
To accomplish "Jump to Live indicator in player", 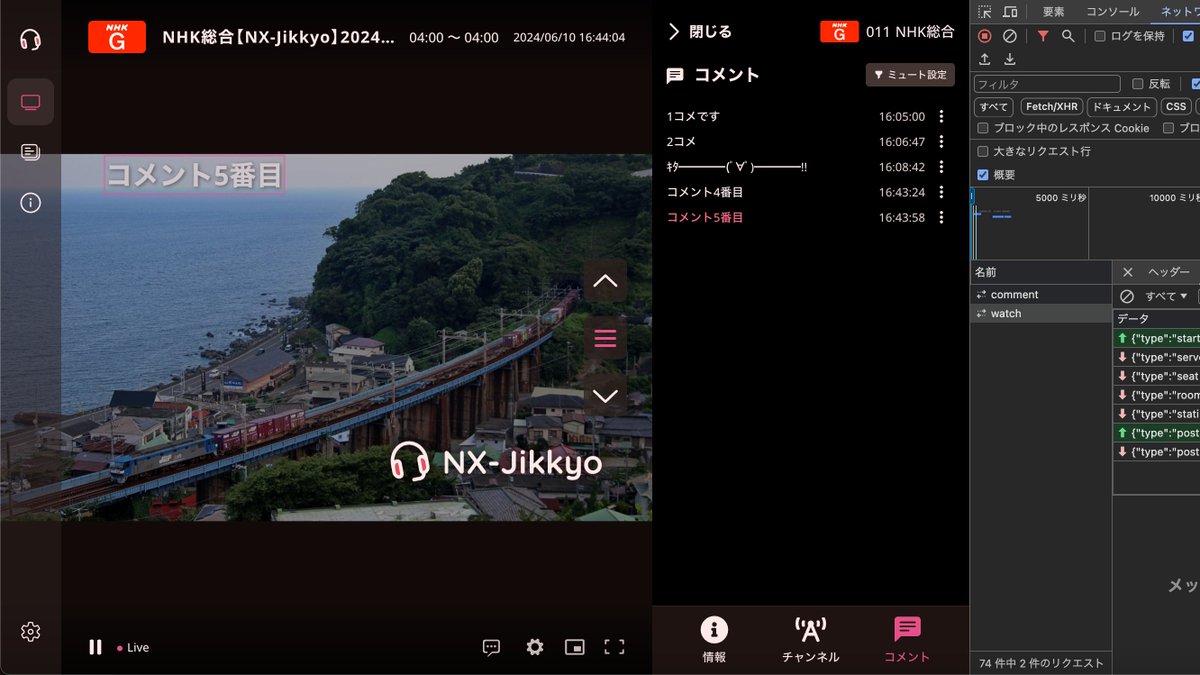I will pyautogui.click(x=133, y=648).
